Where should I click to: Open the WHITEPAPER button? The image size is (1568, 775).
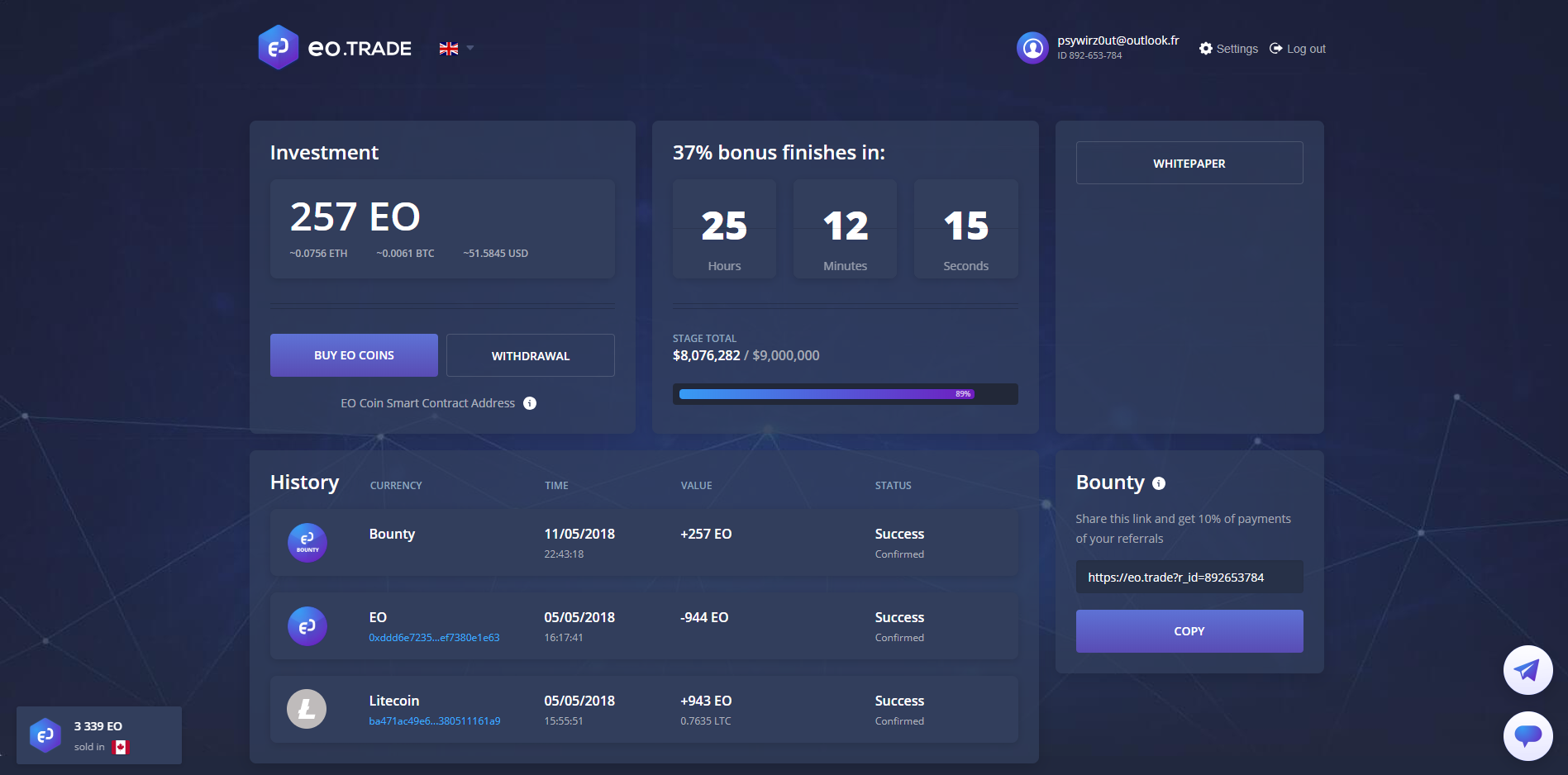(1189, 163)
